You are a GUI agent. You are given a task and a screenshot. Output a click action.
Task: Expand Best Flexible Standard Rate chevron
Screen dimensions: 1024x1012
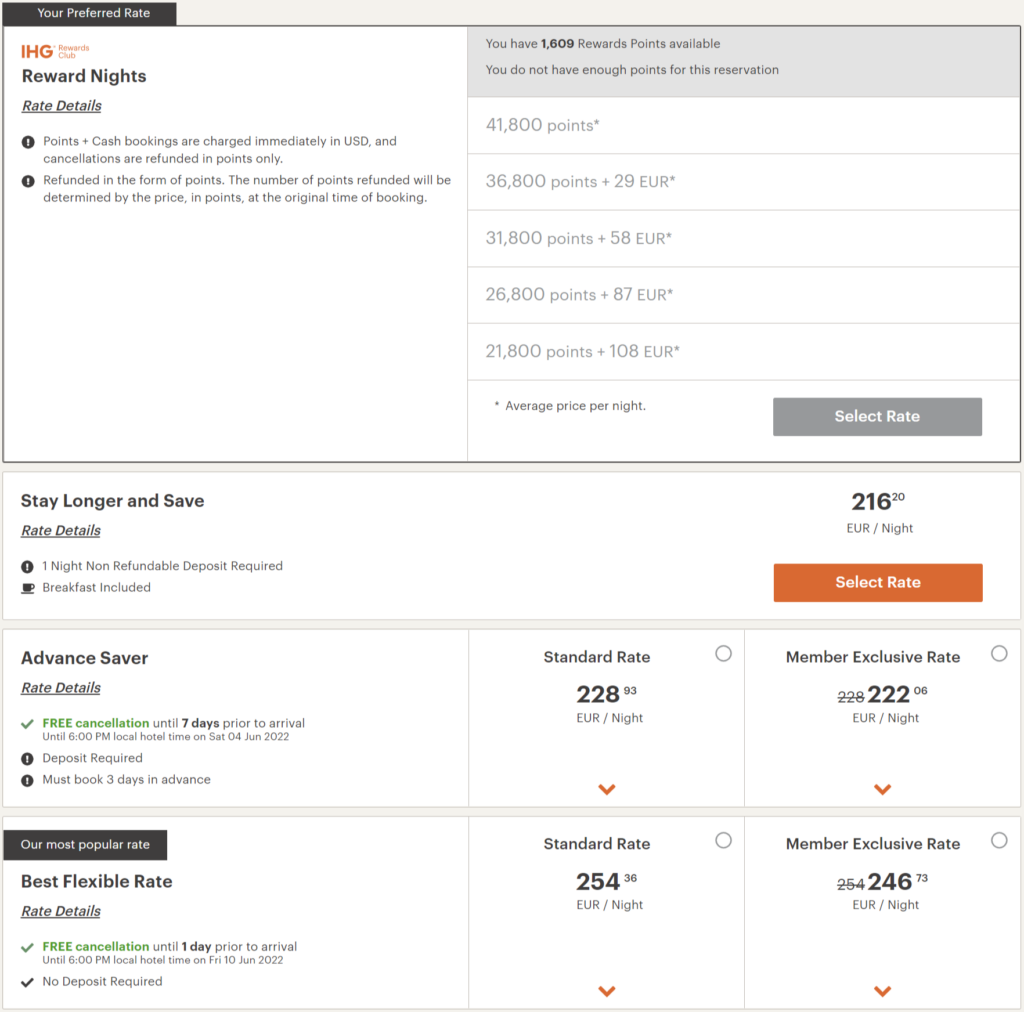click(x=606, y=991)
